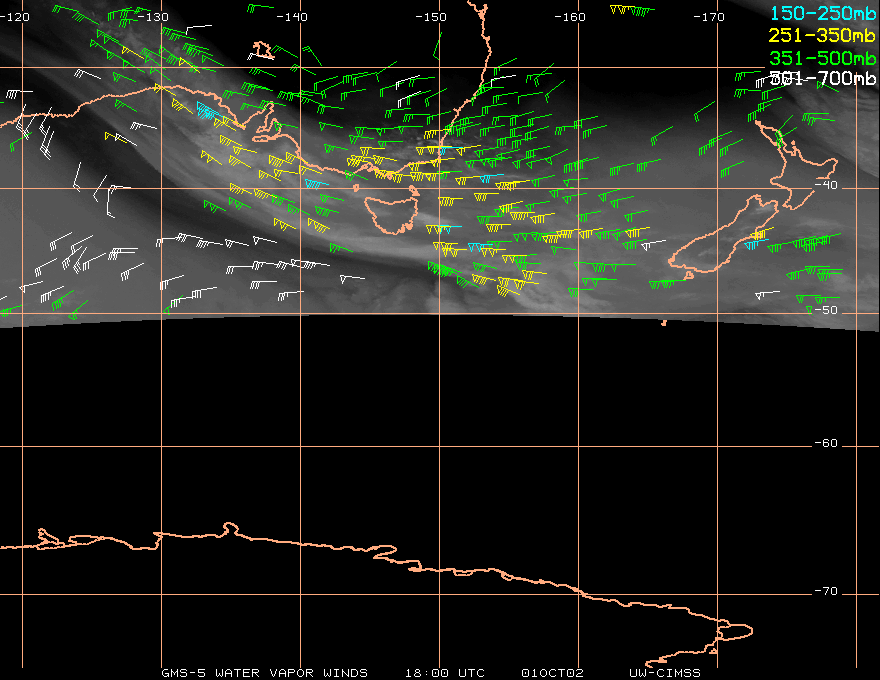This screenshot has height=680, width=880.
Task: Click the 351-500mb legend label
Action: coord(823,58)
